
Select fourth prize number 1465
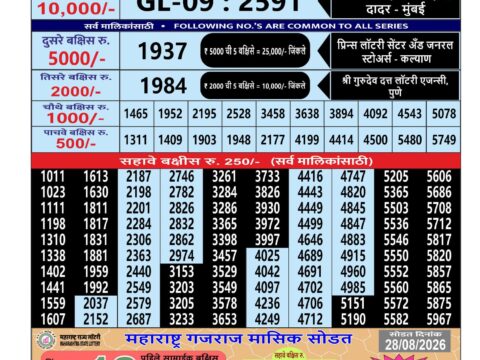coord(136,114)
